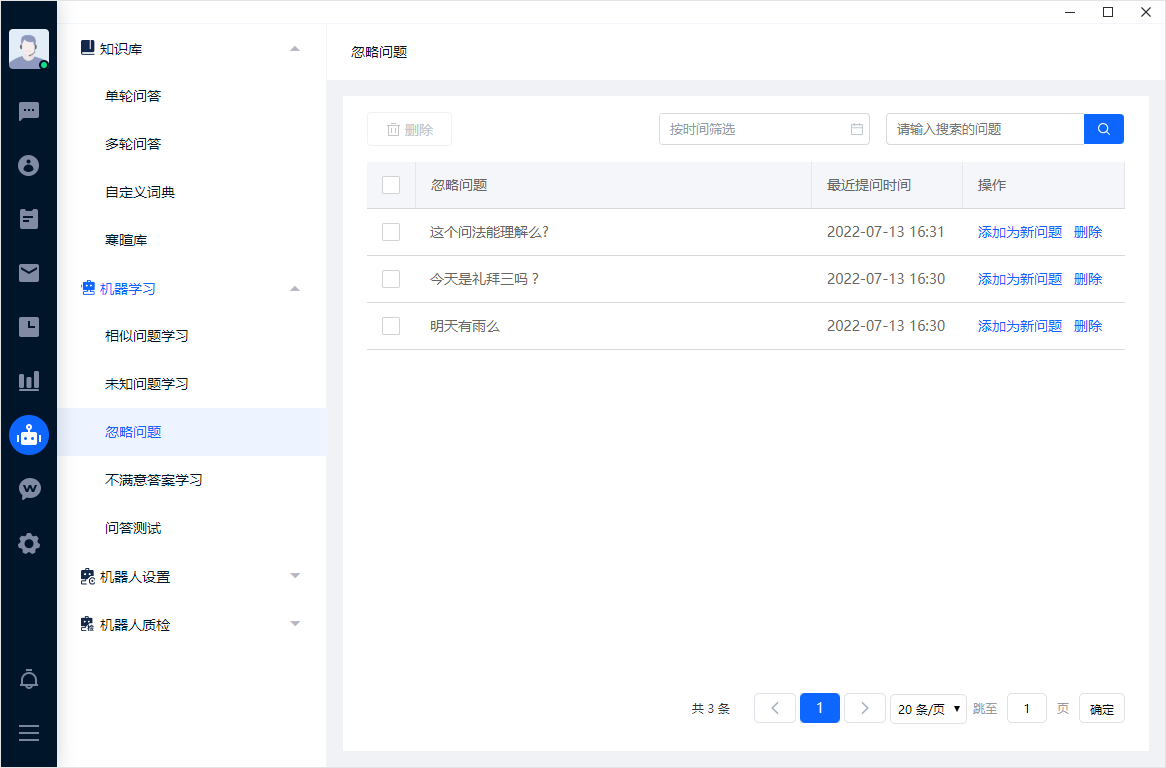The width and height of the screenshot is (1166, 768).
Task: Check the row '明天有雨么'
Action: pyautogui.click(x=391, y=326)
